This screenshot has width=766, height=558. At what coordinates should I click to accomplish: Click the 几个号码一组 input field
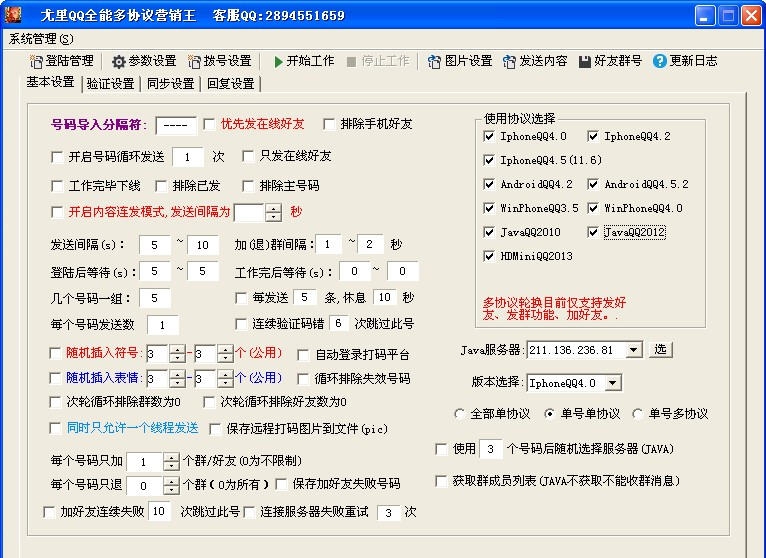155,299
